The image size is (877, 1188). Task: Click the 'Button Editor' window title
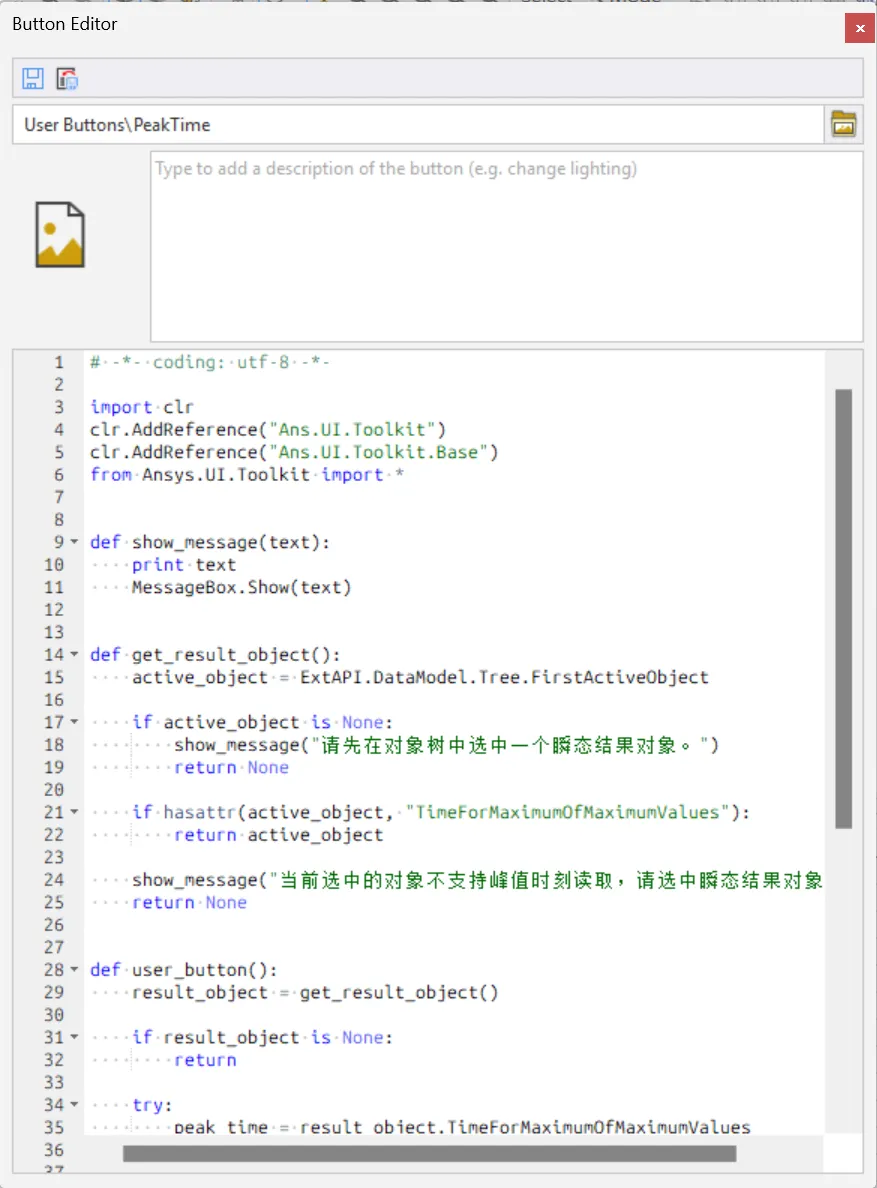click(x=64, y=24)
